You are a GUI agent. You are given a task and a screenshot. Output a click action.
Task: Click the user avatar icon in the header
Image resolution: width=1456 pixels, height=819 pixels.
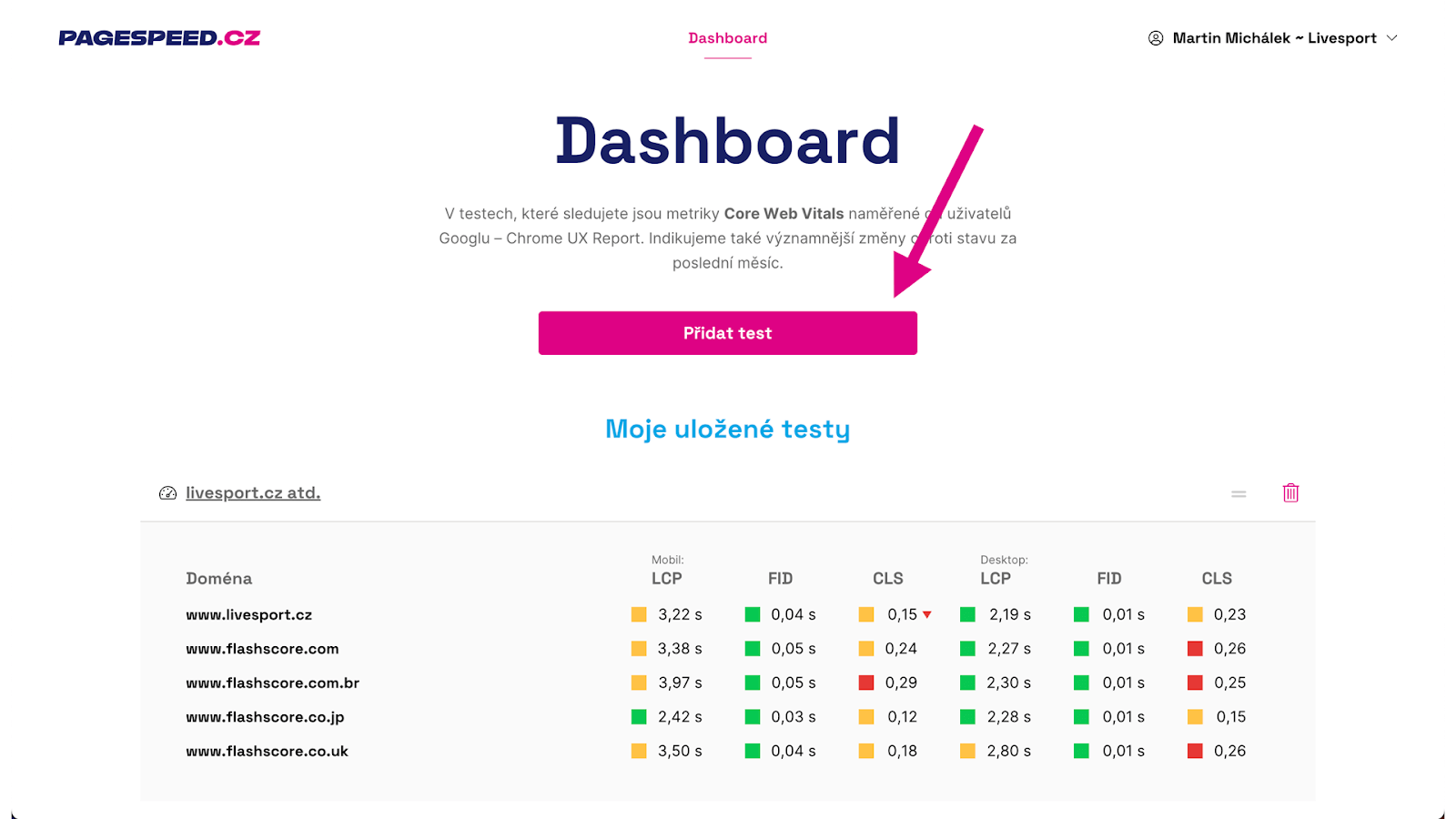point(1155,38)
